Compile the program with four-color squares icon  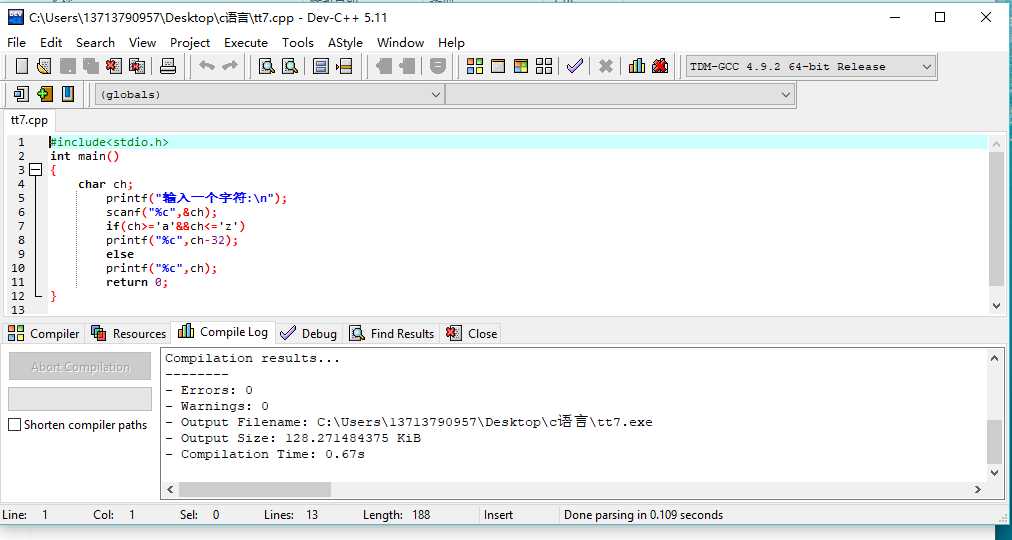[x=475, y=66]
